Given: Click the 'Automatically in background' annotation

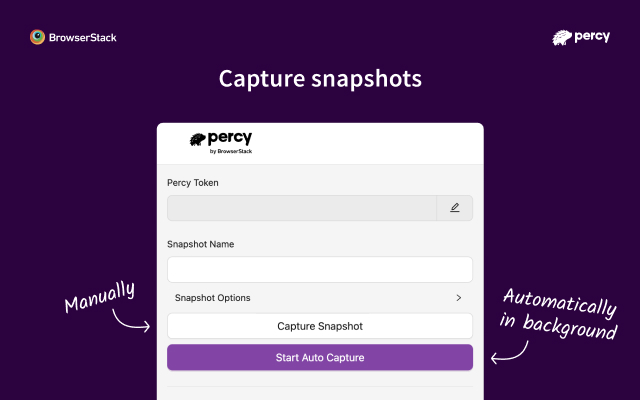Looking at the screenshot, I should point(558,314).
